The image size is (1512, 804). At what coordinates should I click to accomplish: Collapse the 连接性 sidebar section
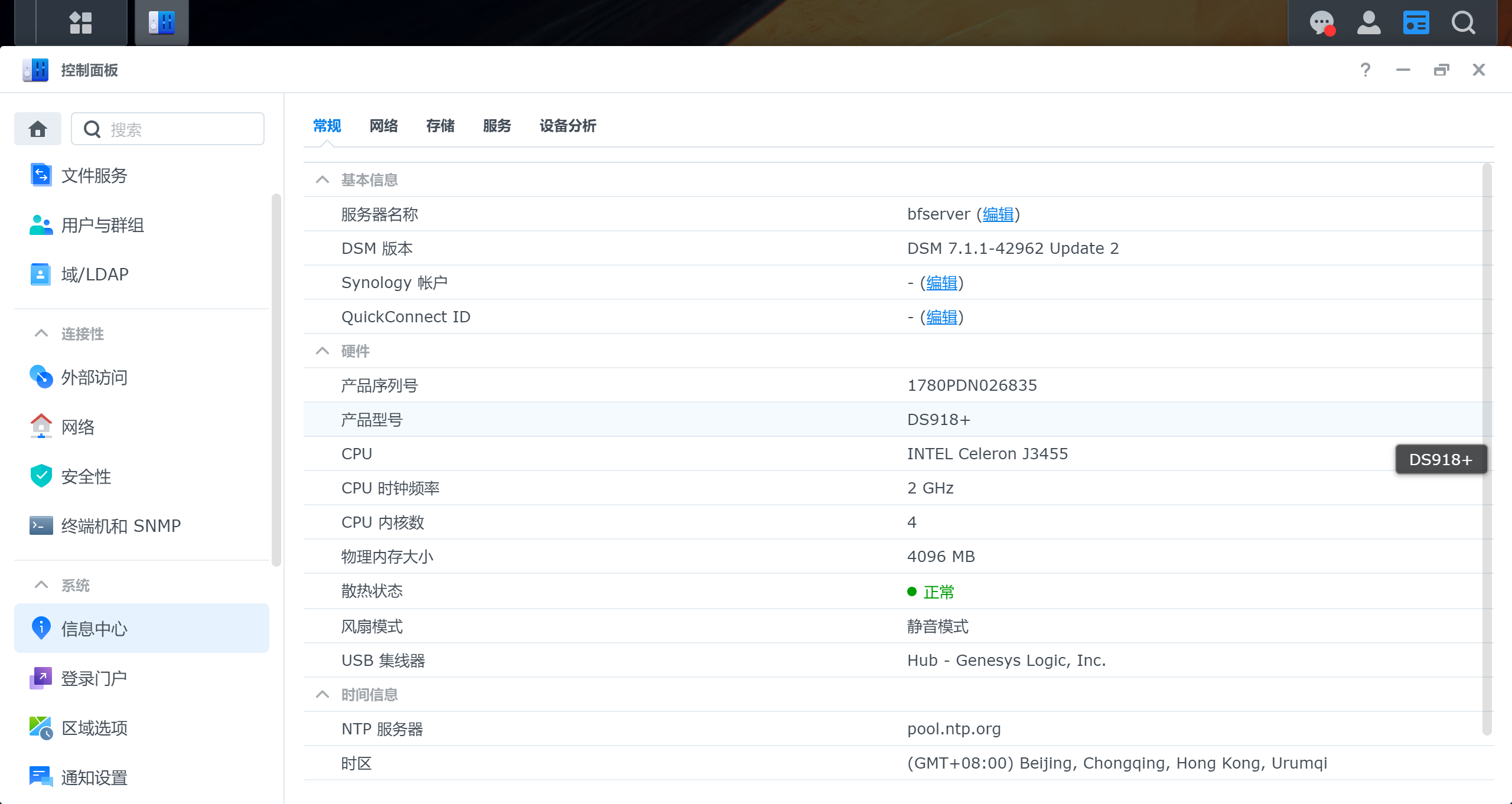[x=41, y=334]
